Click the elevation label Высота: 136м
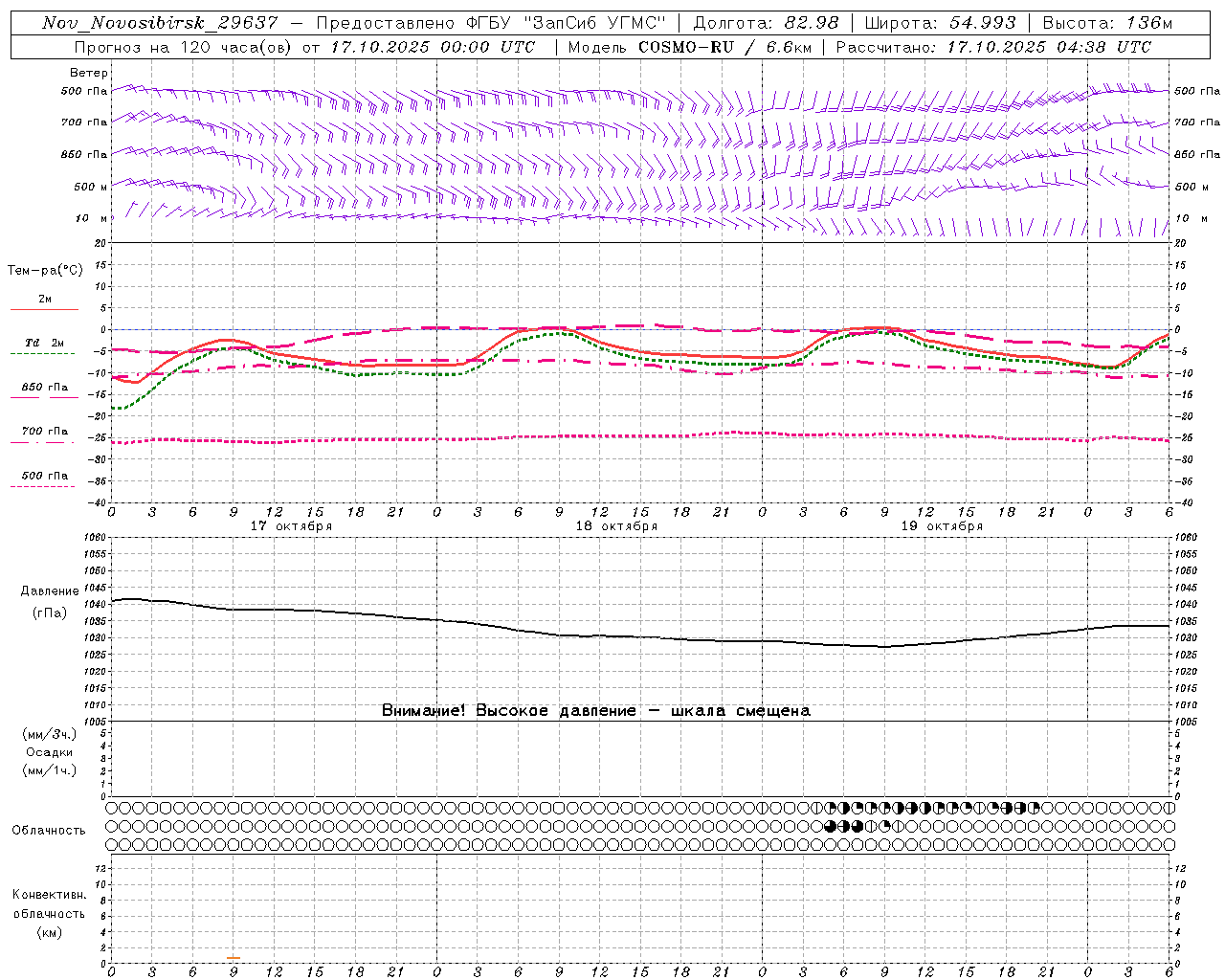The height and width of the screenshot is (980, 1225). (1107, 23)
